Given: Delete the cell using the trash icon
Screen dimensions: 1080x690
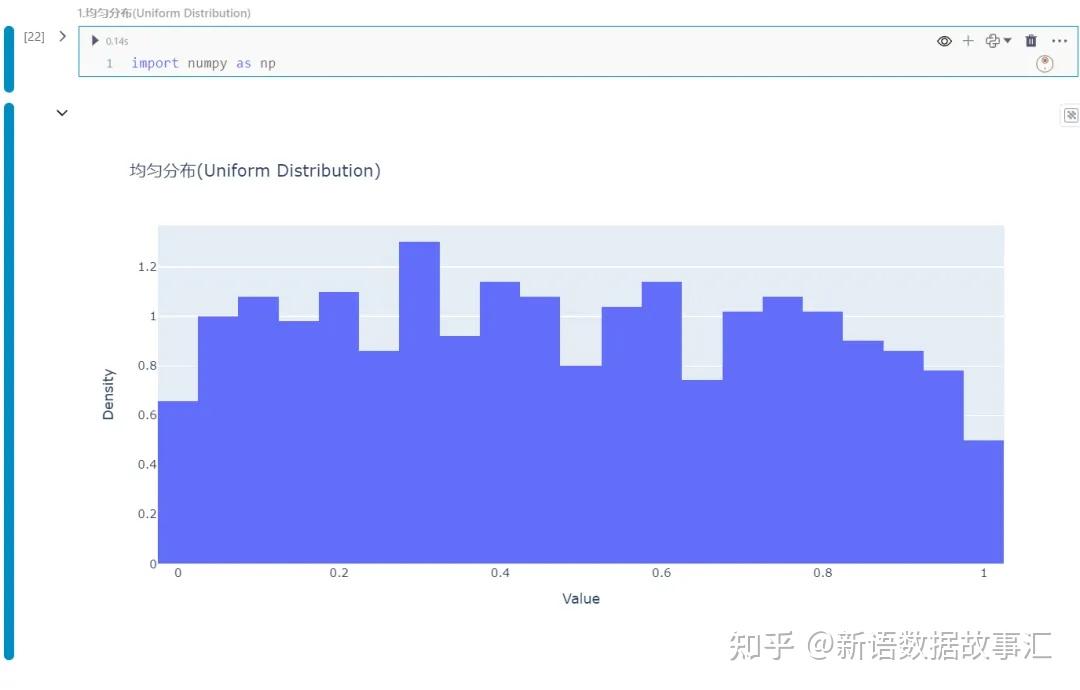Looking at the screenshot, I should coord(1031,41).
